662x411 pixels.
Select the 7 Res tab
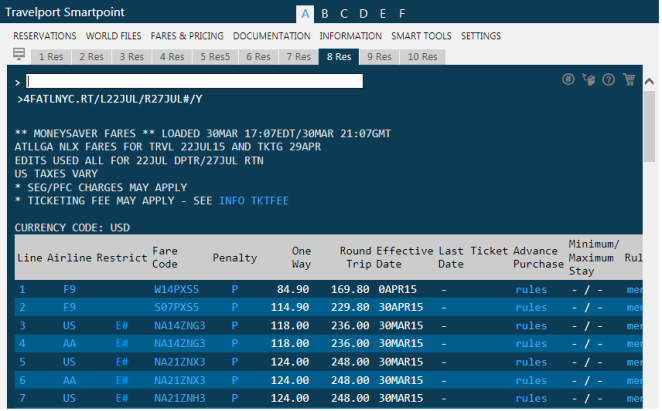[x=298, y=57]
